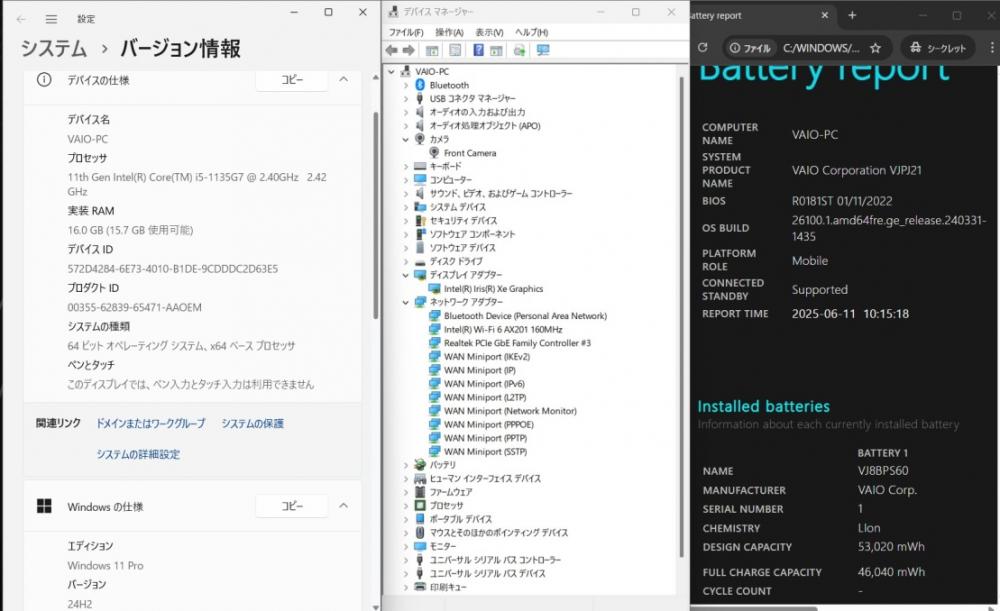The width and height of the screenshot is (1000, 611).
Task: Click Device Manager's Forward arrow toolbar icon
Action: tap(408, 50)
